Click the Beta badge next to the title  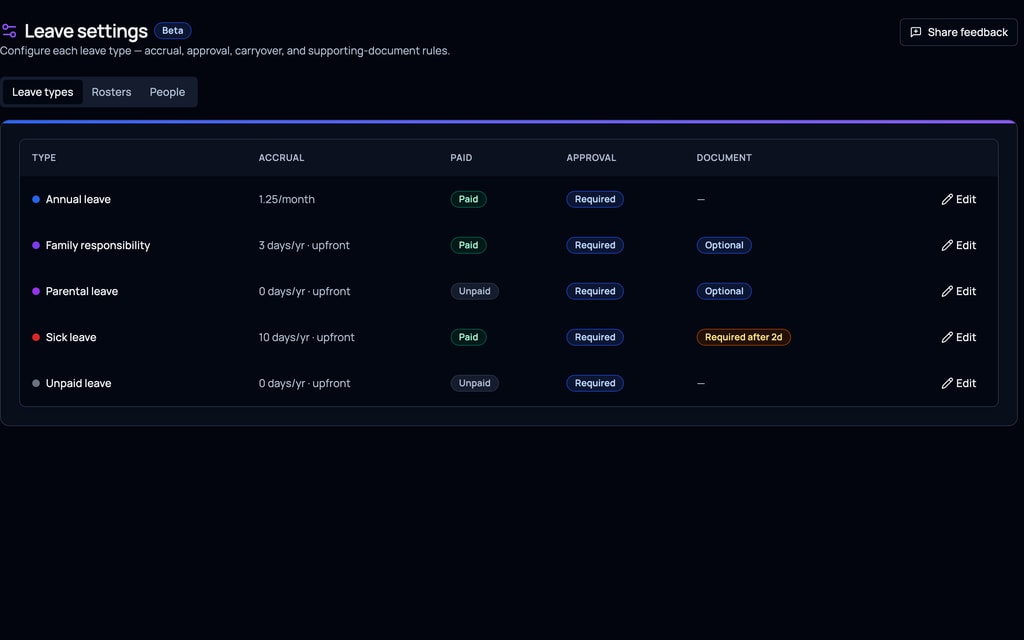[x=172, y=31]
